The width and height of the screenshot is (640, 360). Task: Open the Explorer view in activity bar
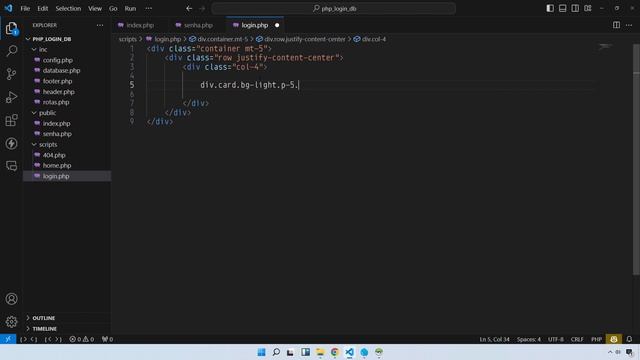click(x=11, y=28)
